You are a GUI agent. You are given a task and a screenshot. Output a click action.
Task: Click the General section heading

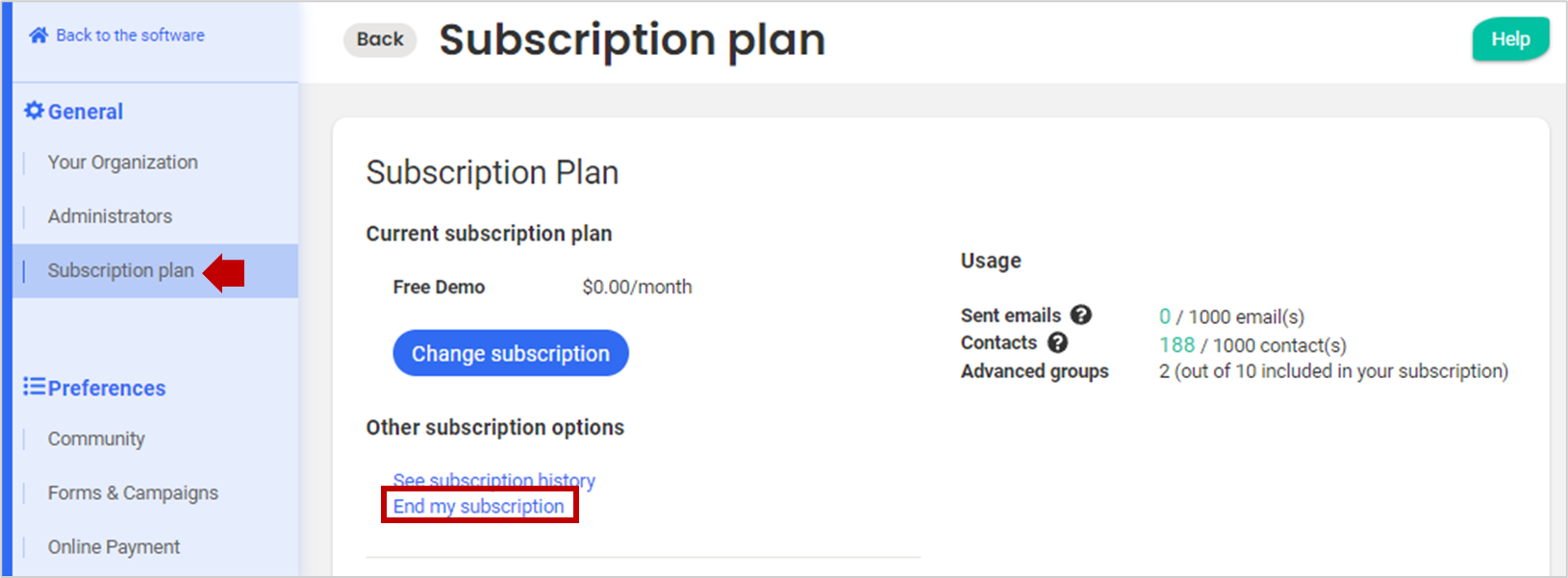86,112
